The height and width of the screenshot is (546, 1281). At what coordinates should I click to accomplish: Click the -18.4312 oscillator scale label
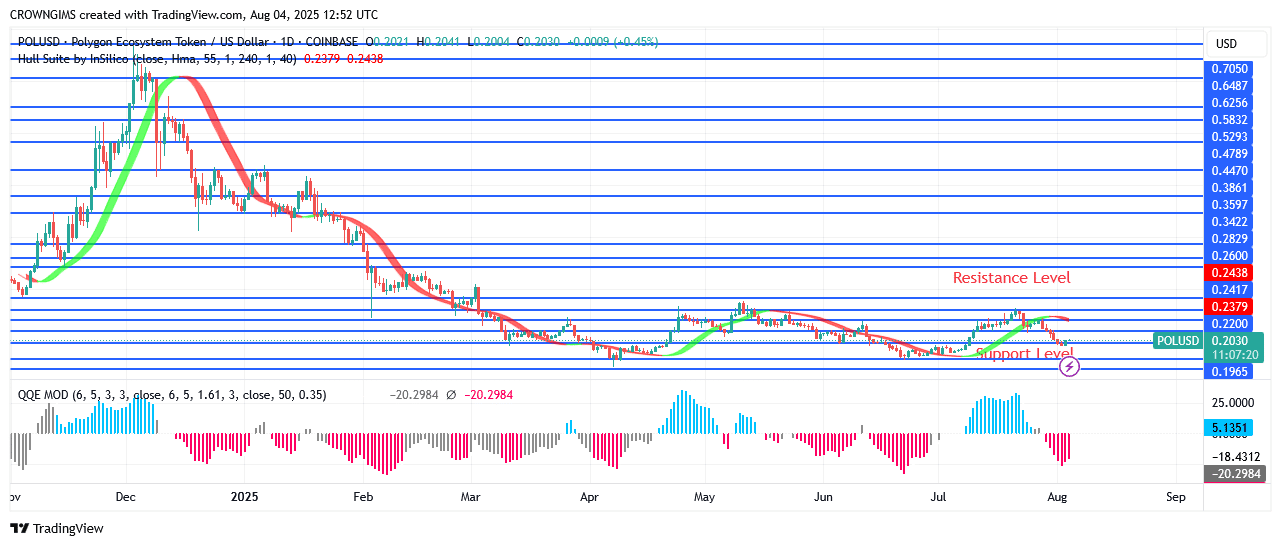pos(1235,456)
